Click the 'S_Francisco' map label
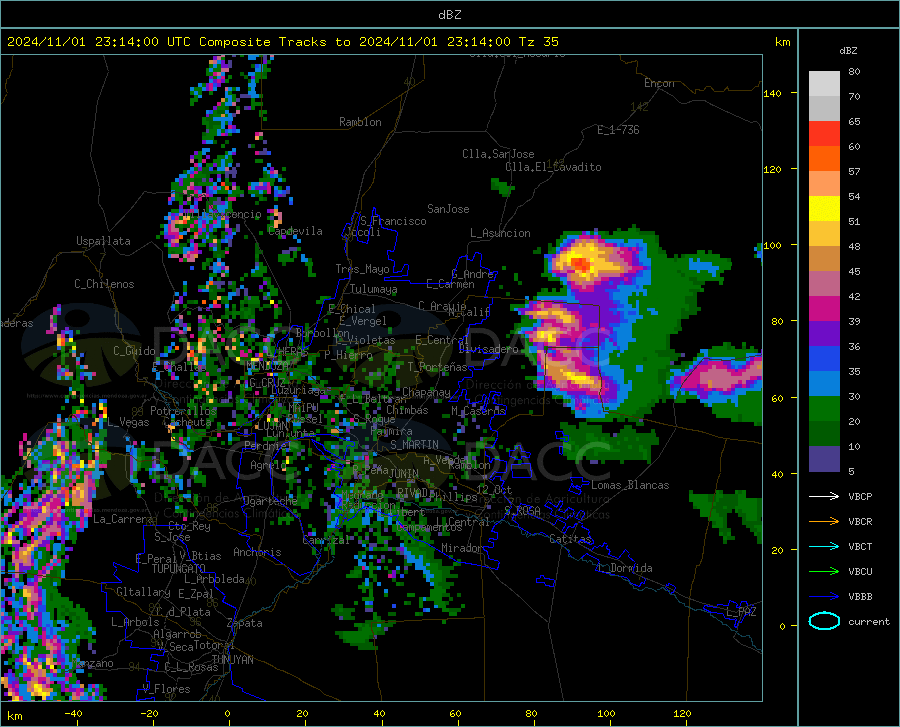The height and width of the screenshot is (727, 900). [x=393, y=221]
